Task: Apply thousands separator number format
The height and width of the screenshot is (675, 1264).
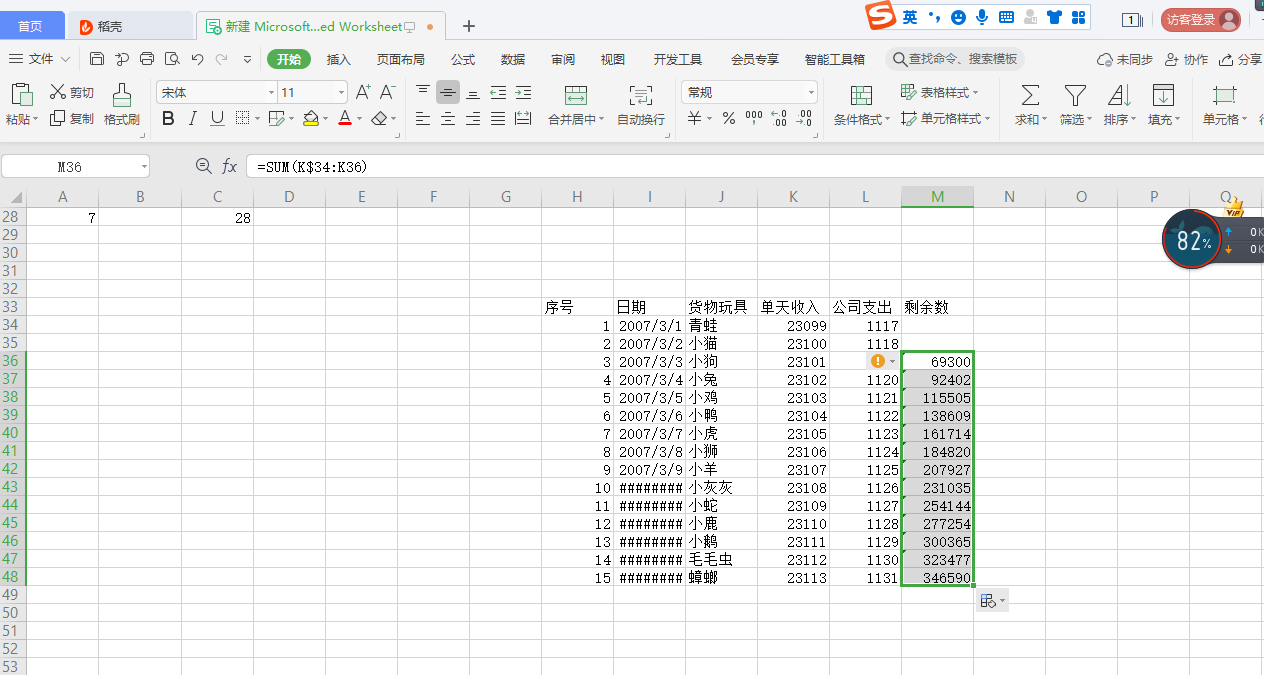Action: 755,118
